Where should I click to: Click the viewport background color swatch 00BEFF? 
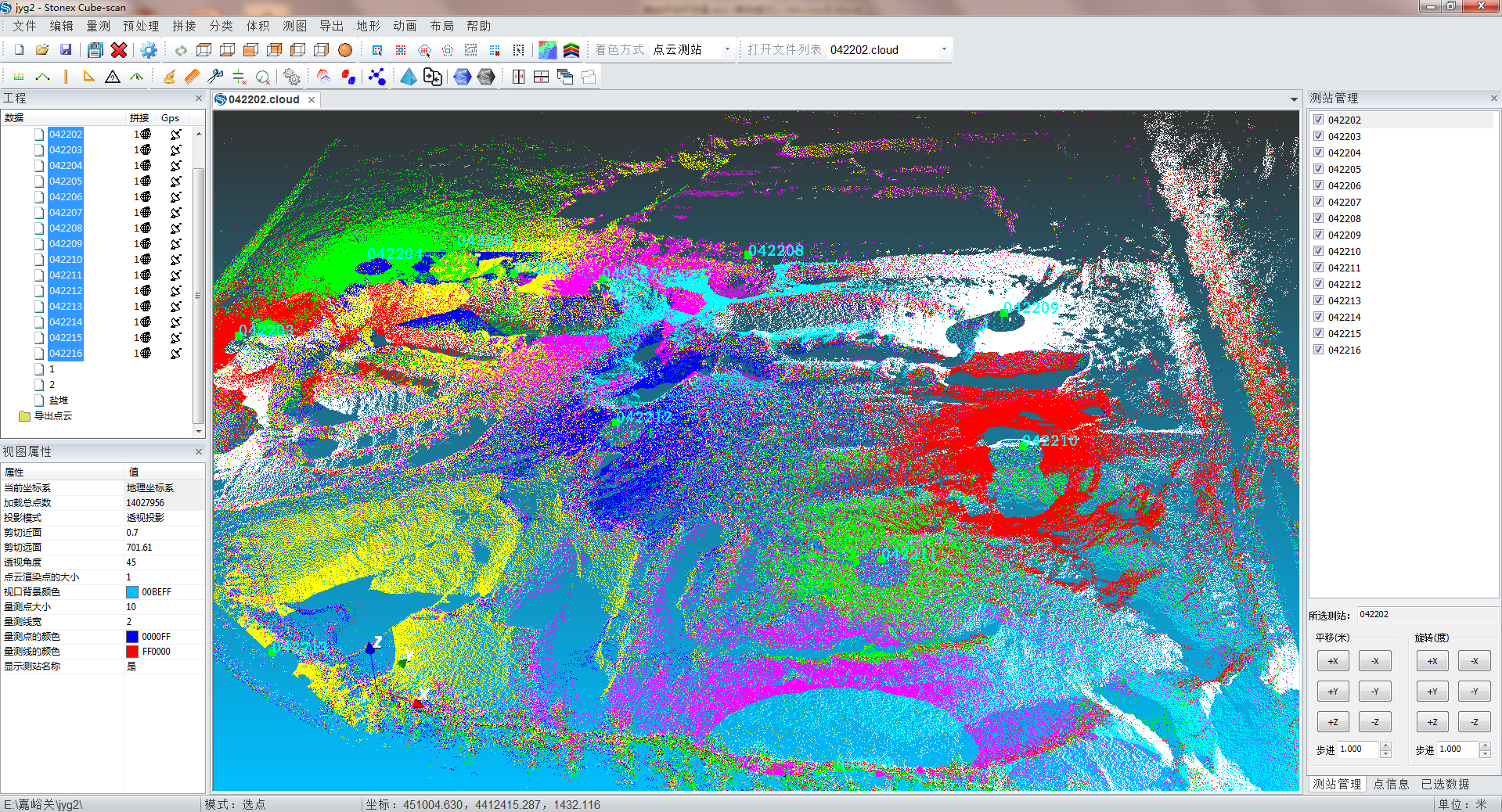(132, 592)
